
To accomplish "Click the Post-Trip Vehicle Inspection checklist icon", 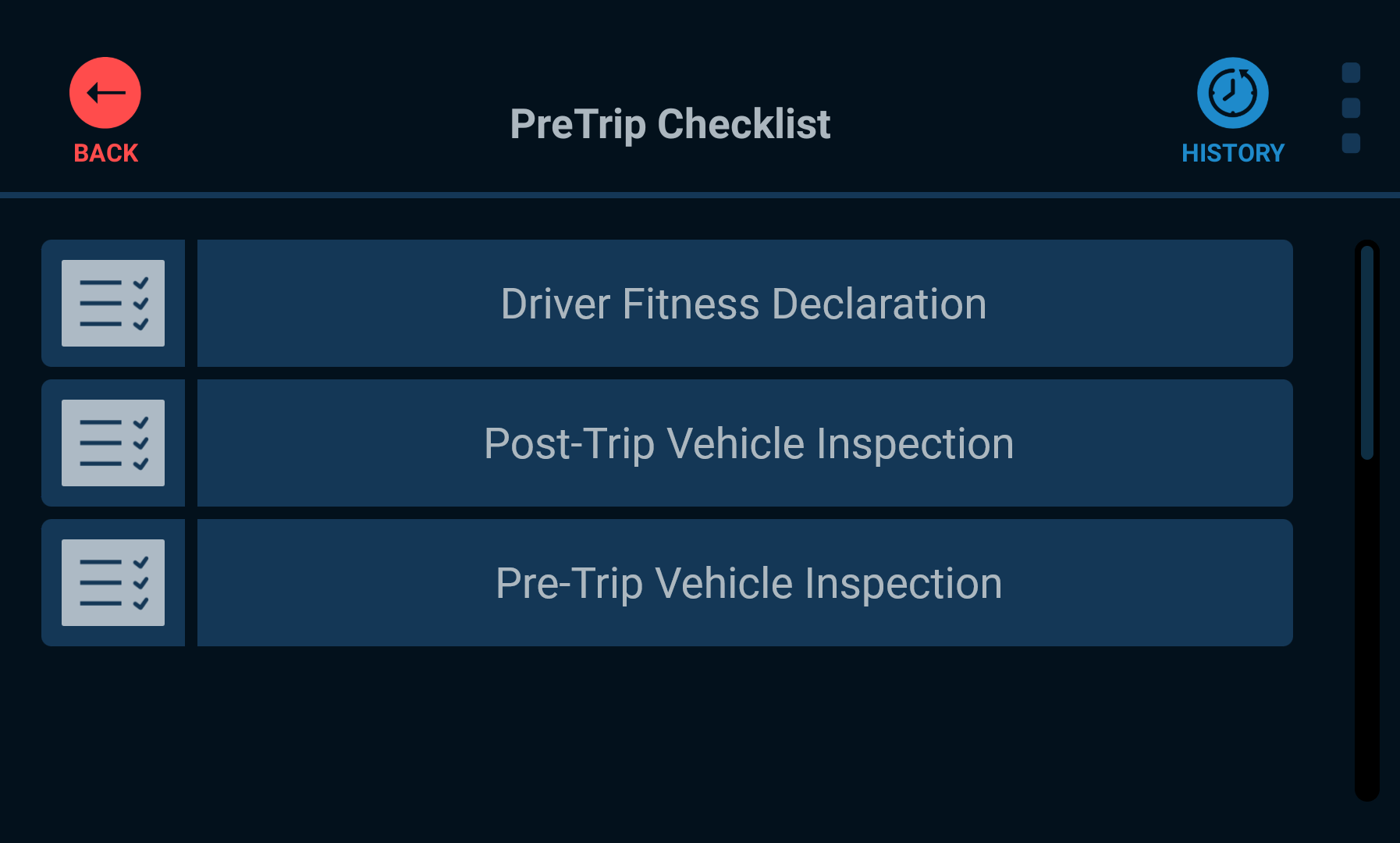I will pyautogui.click(x=113, y=443).
